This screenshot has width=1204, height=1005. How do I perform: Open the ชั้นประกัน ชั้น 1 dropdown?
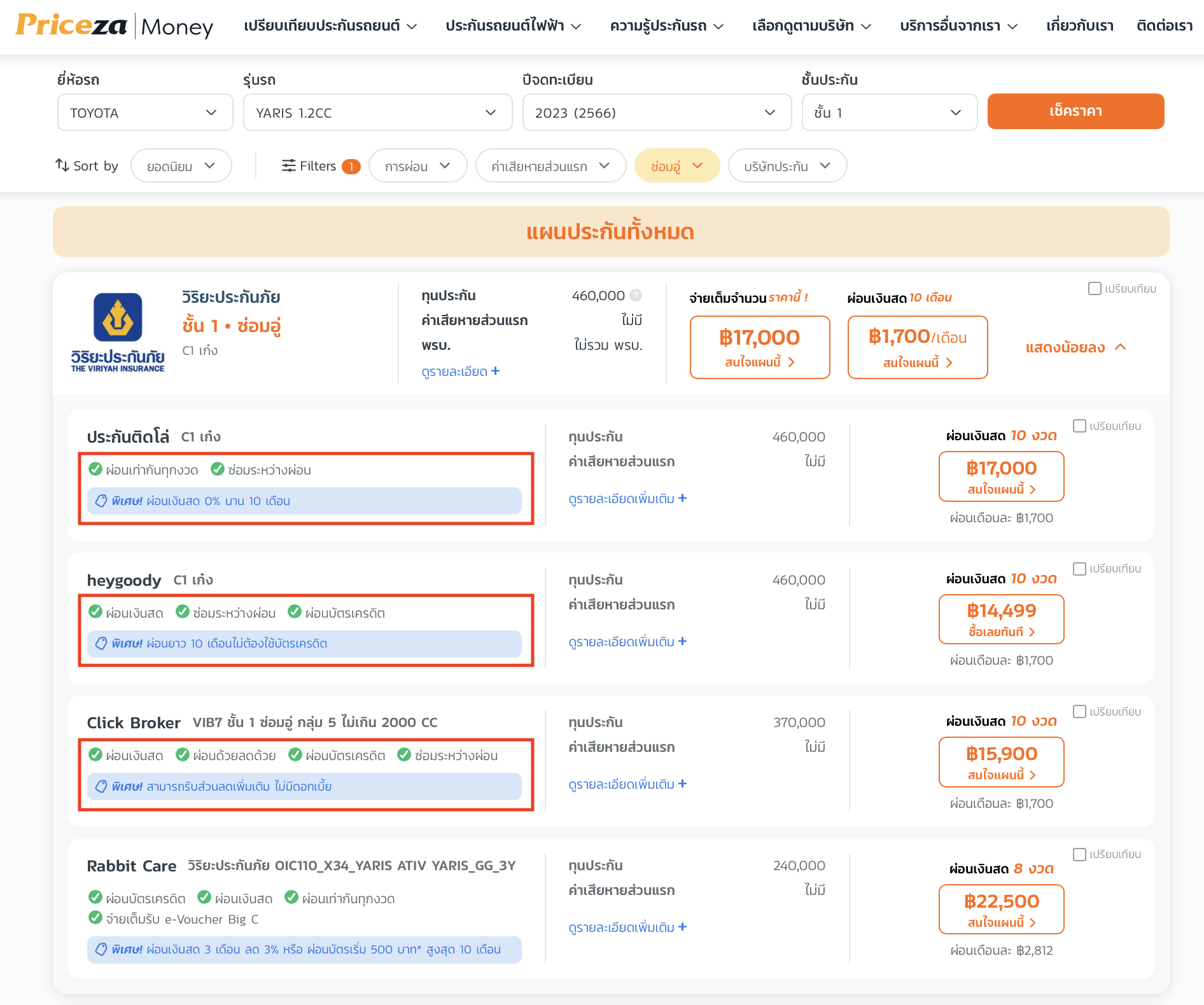pyautogui.click(x=890, y=113)
